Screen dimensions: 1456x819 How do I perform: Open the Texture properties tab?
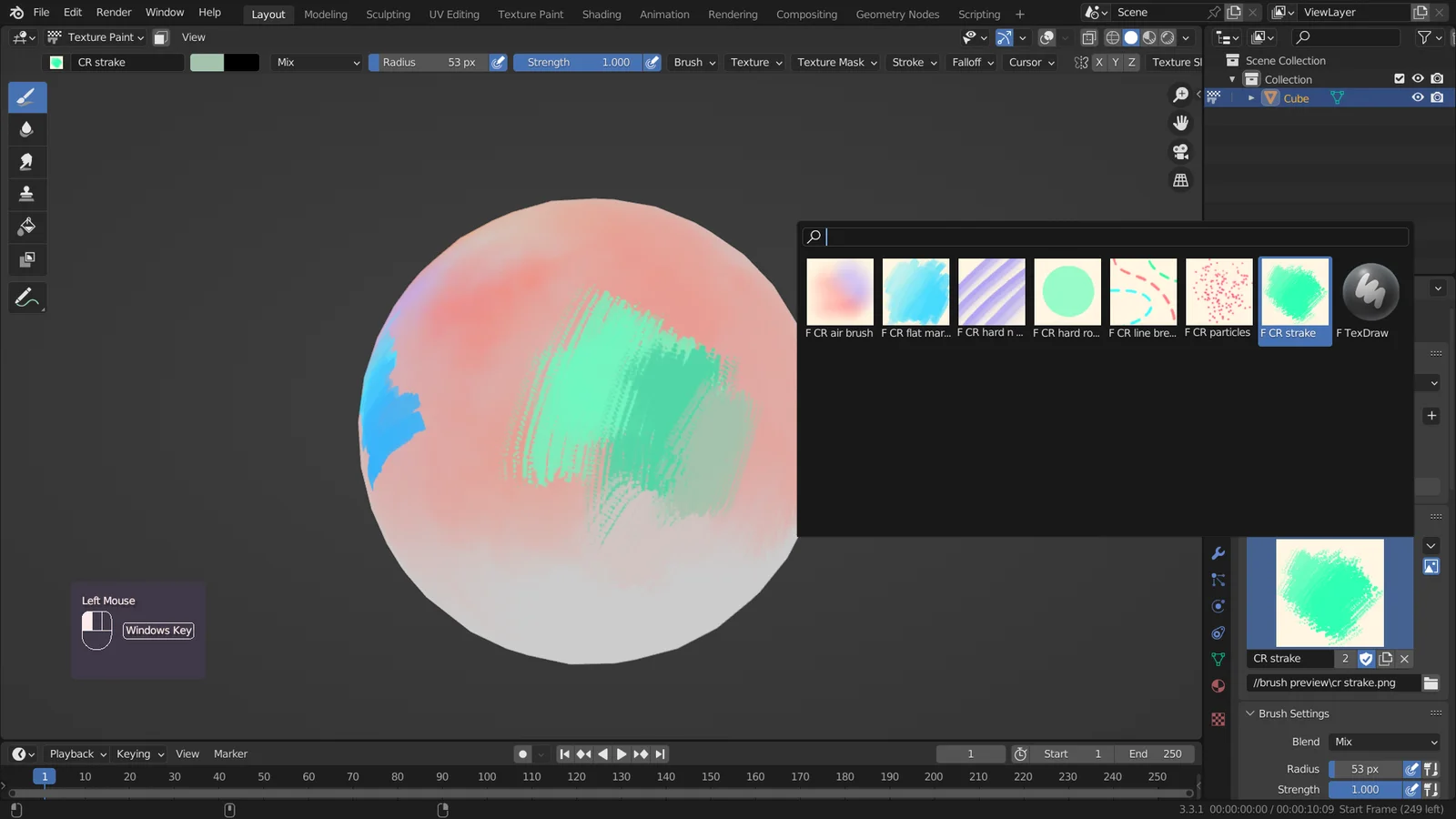coord(1218,718)
